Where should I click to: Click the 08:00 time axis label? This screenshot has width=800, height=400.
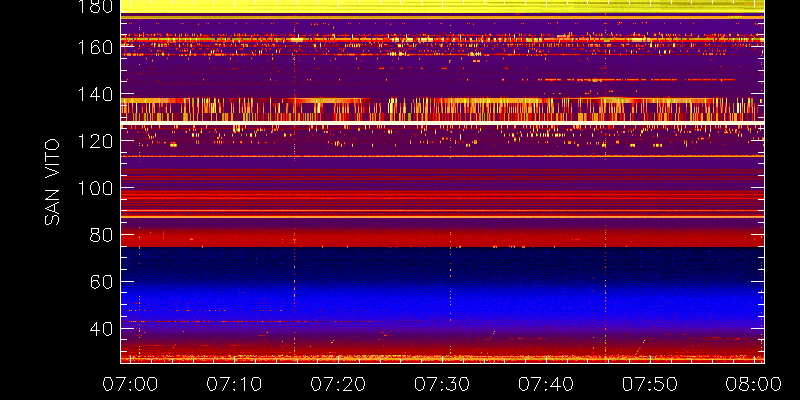[x=754, y=384]
